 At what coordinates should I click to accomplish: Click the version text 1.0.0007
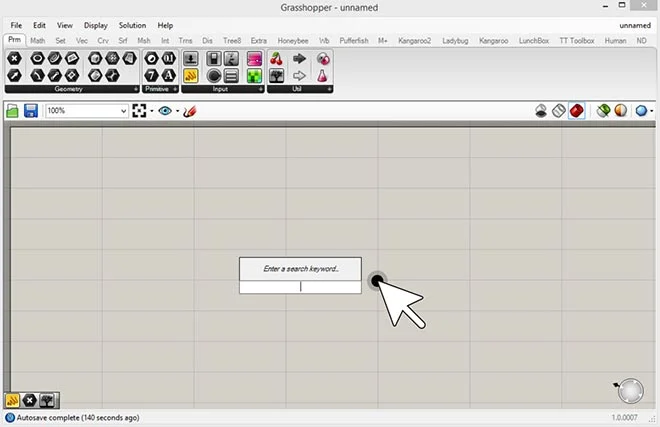pos(625,418)
